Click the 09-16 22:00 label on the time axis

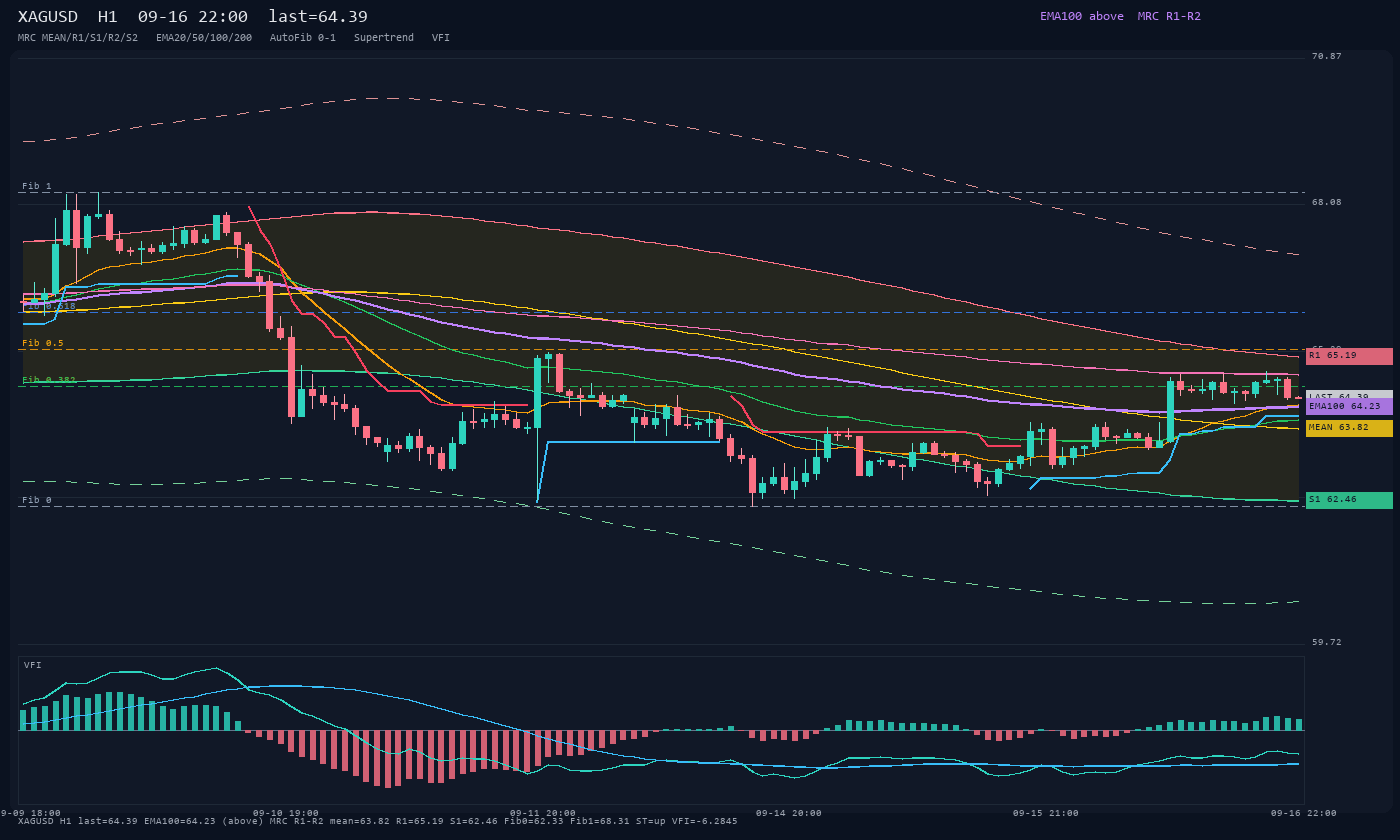(1304, 813)
